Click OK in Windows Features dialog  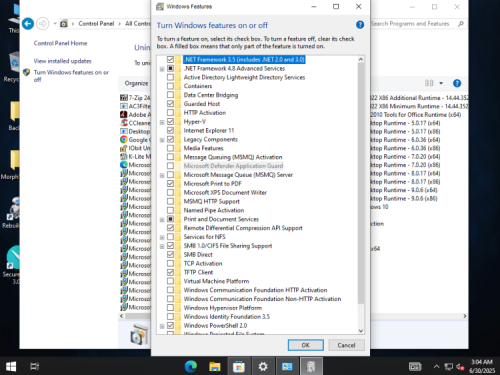point(306,345)
